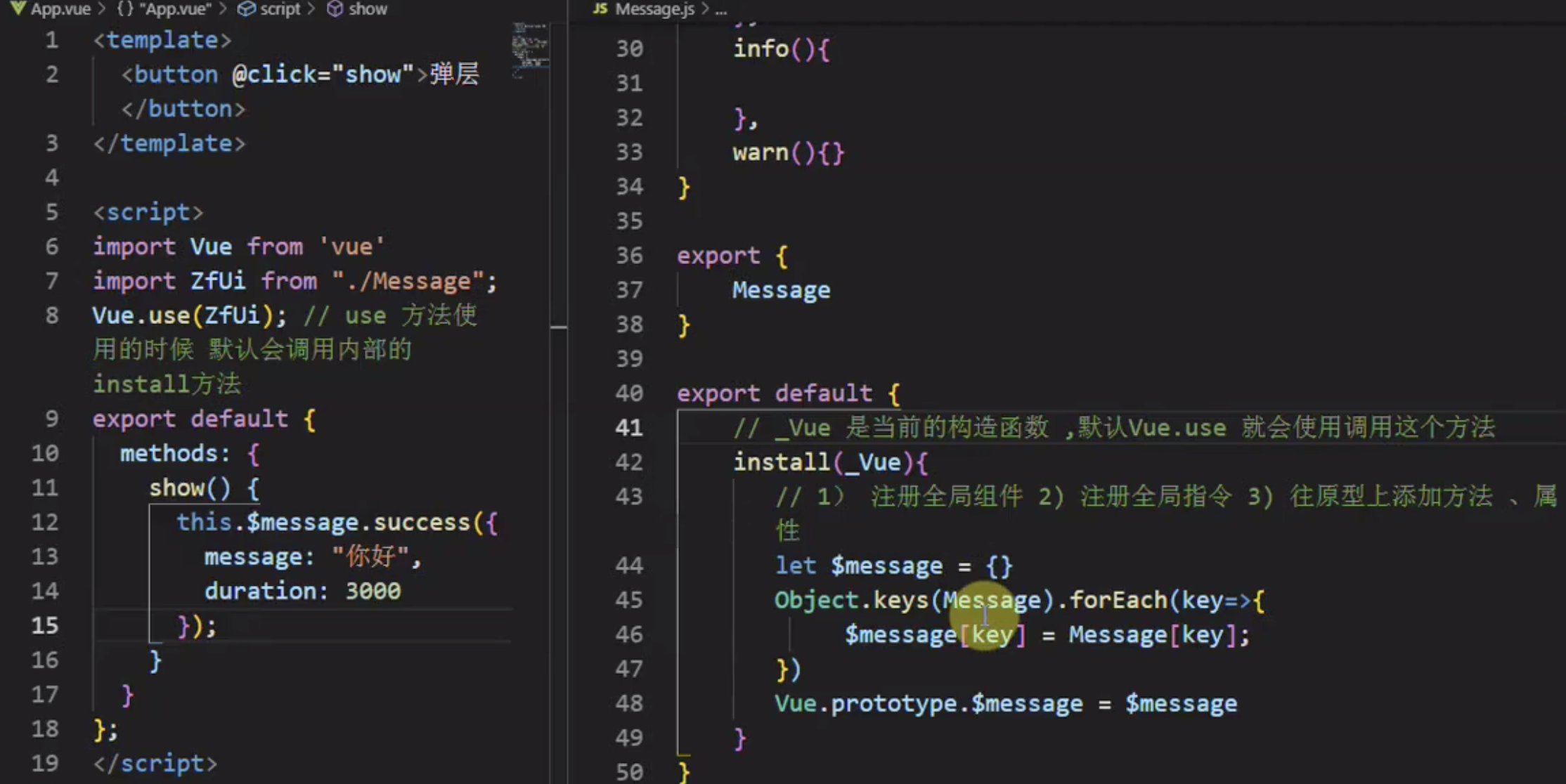Click line number 41 in Message.js
The image size is (1566, 784).
pyautogui.click(x=629, y=427)
